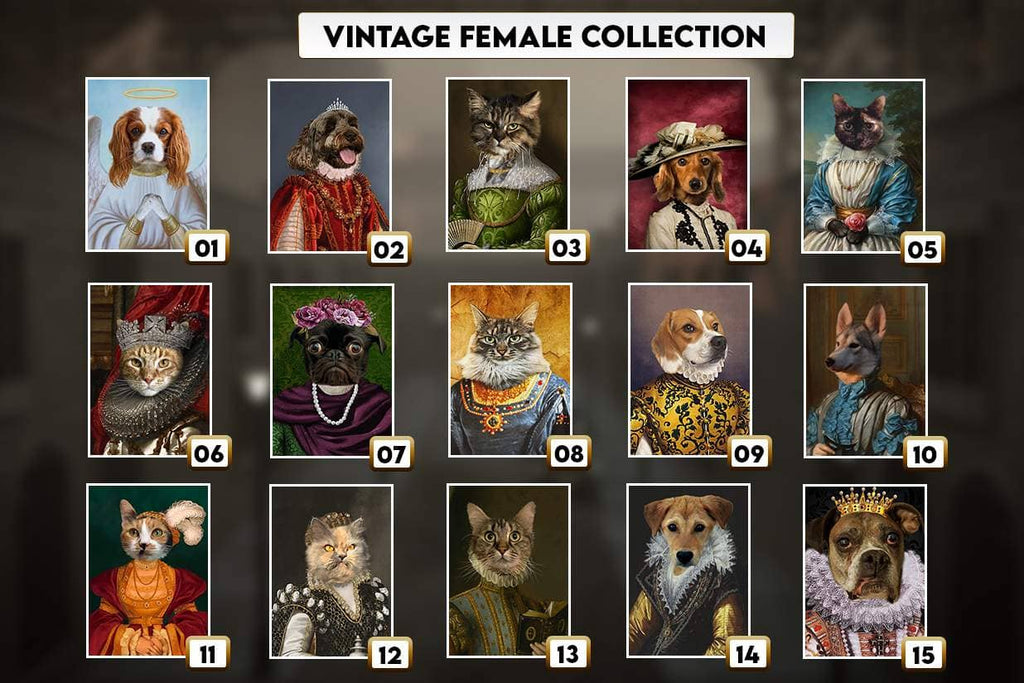1024x683 pixels.
Task: Click the number badge 11
Action: (x=208, y=653)
